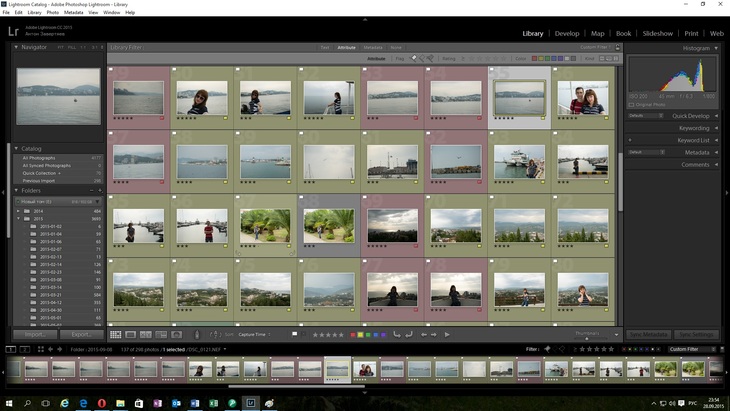
Task: Open Custom Filter dropdown in filmstrip bar
Action: coord(692,349)
